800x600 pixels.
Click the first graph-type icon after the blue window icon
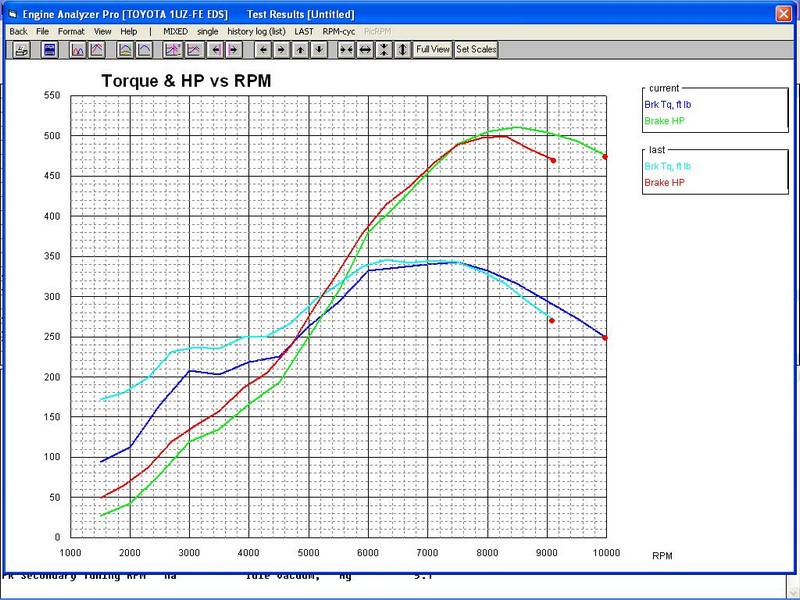click(78, 49)
